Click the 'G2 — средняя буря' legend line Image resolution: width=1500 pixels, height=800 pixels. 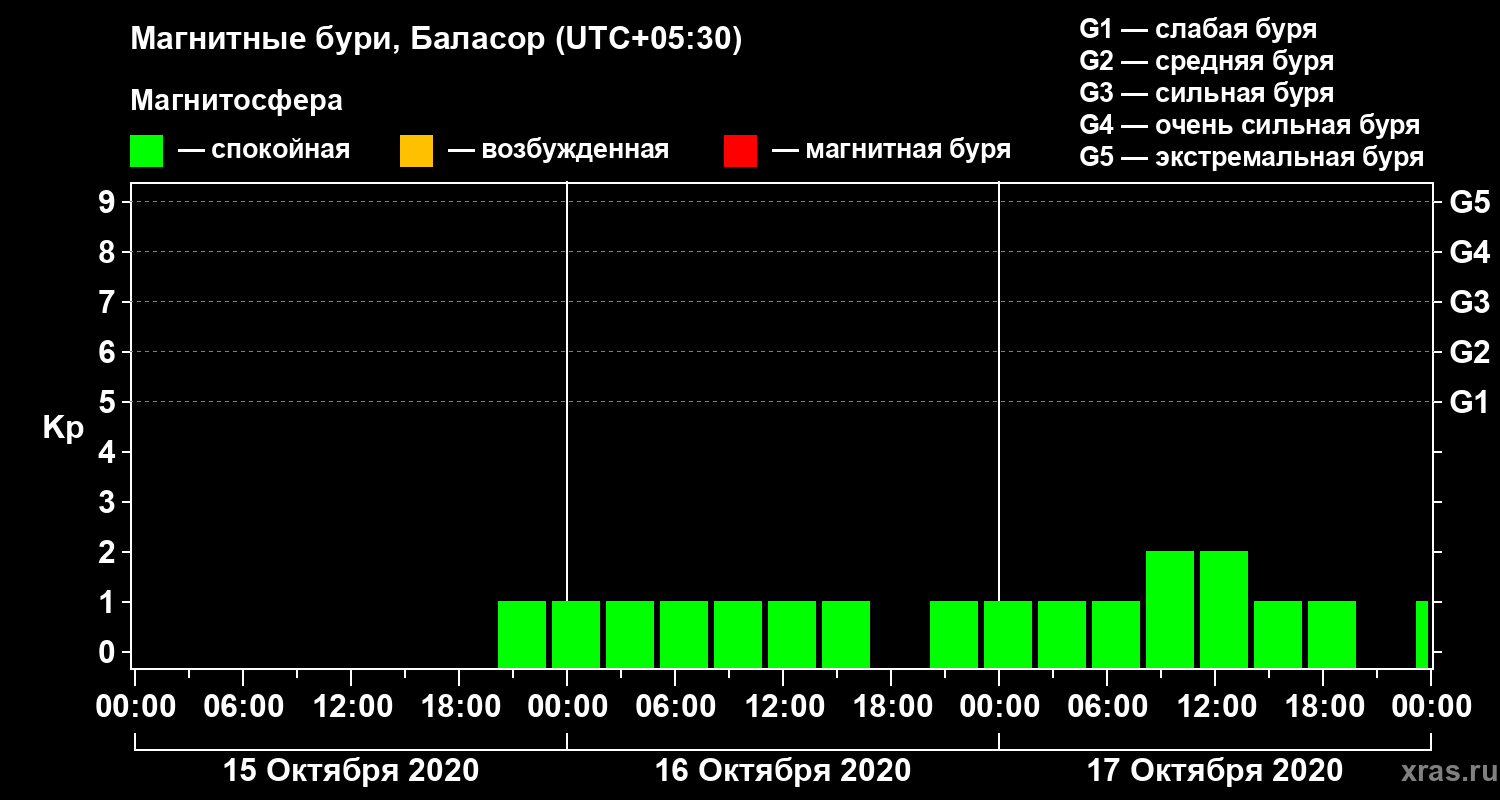pos(1206,61)
